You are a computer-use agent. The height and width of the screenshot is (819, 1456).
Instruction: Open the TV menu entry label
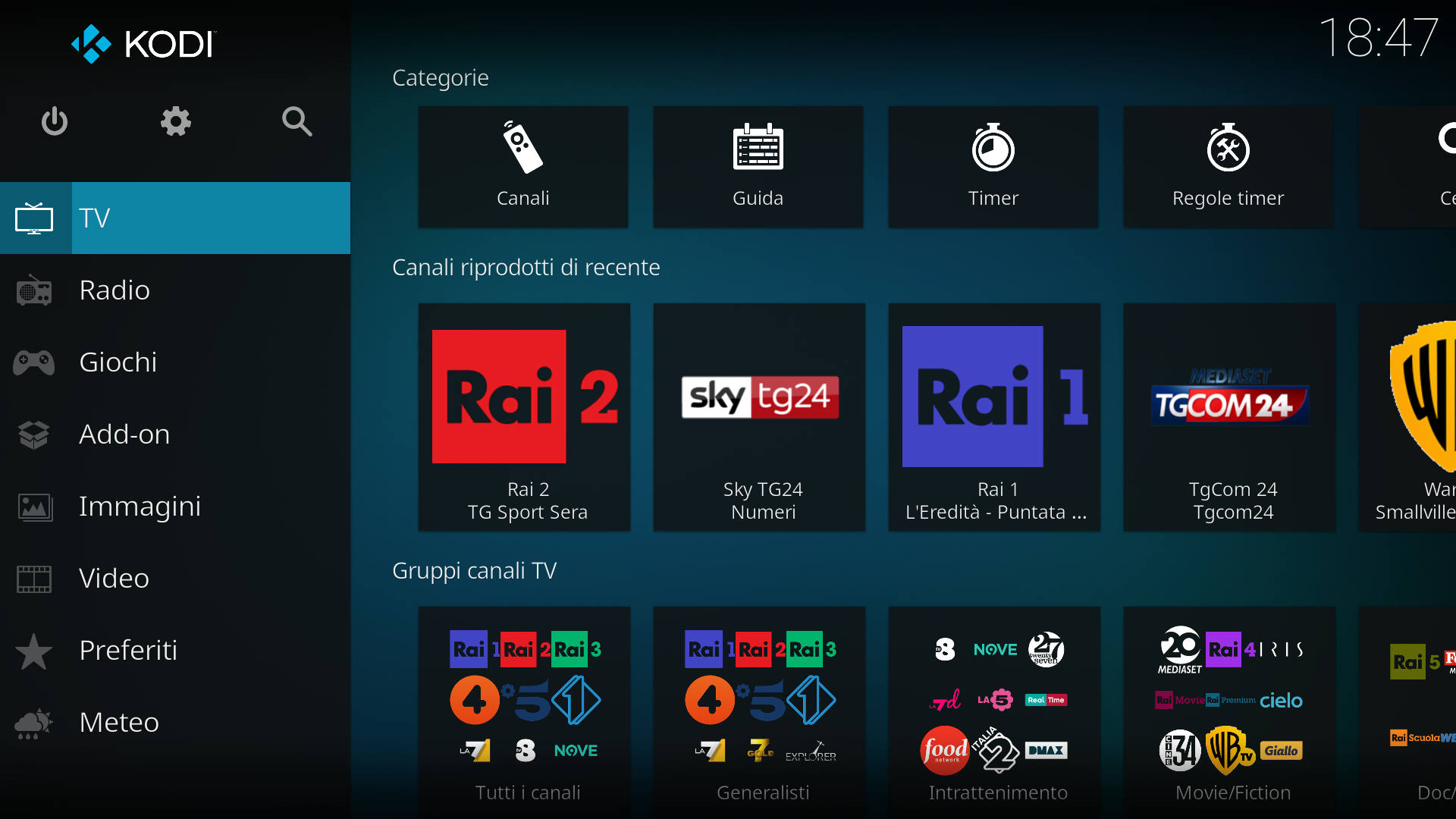[x=95, y=218]
